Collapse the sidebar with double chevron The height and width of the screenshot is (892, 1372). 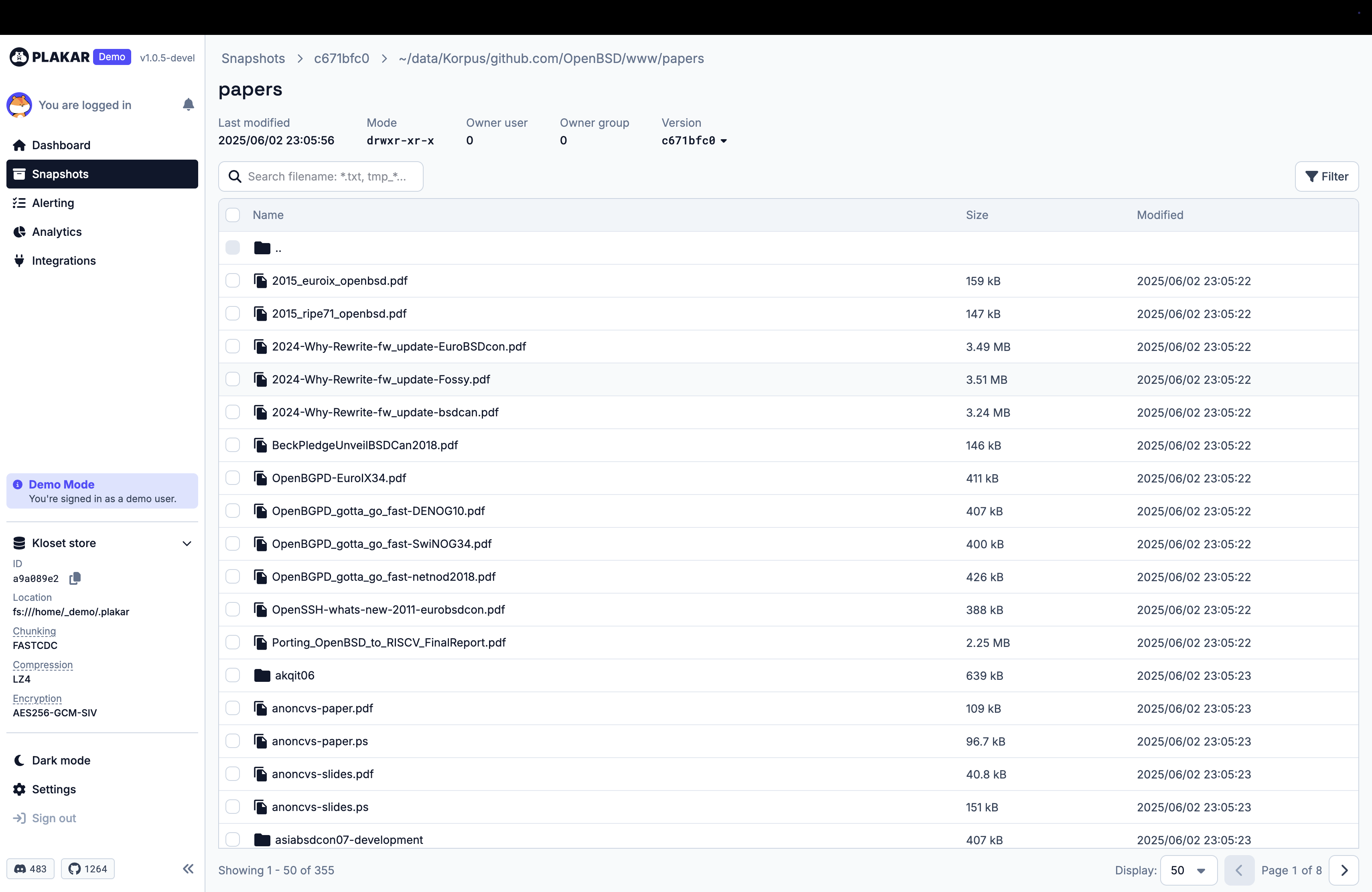pyautogui.click(x=188, y=868)
